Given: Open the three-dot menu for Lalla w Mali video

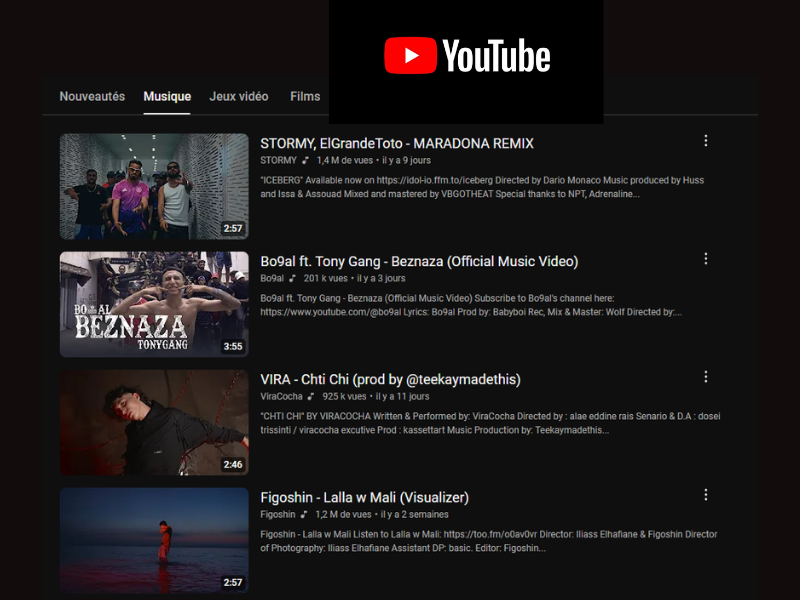Looking at the screenshot, I should pos(706,494).
